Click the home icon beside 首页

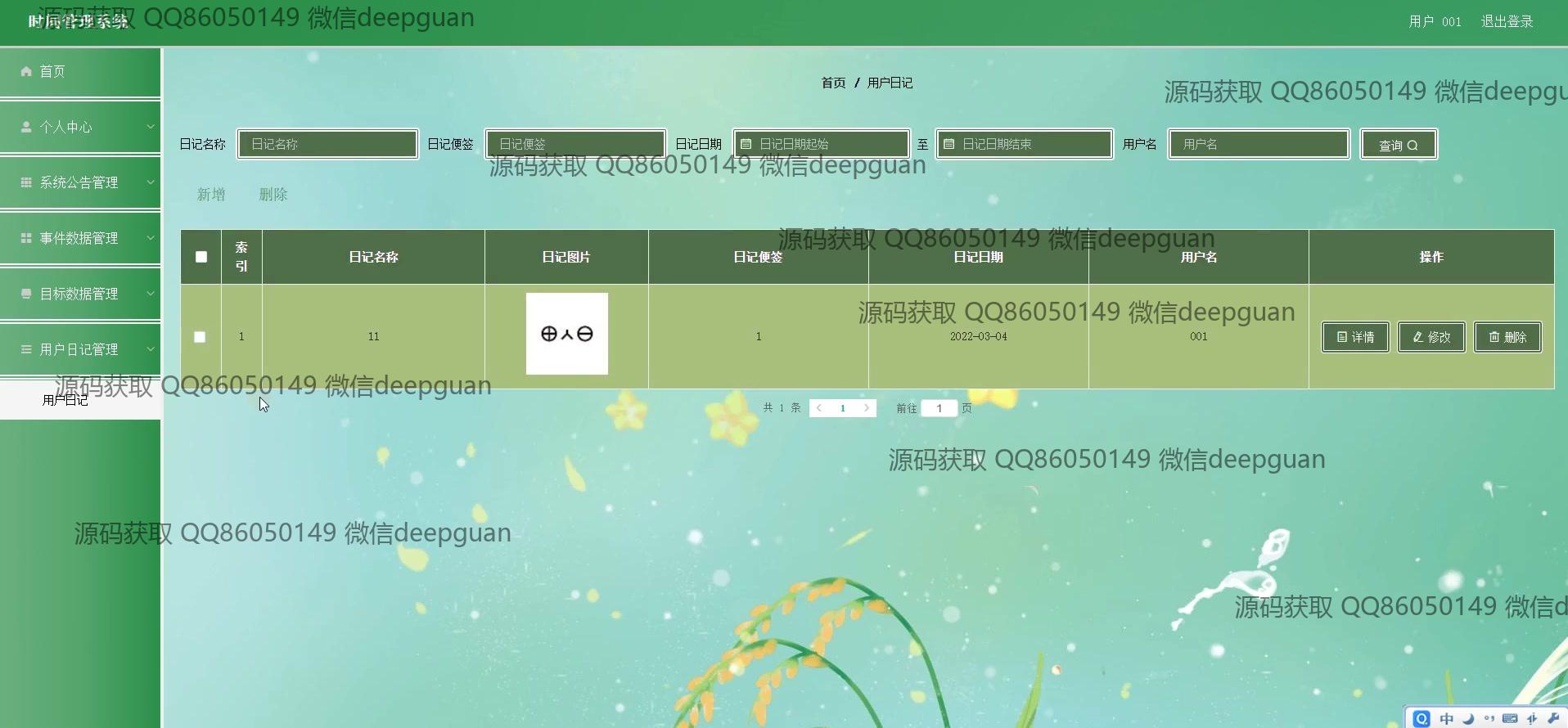[x=26, y=71]
